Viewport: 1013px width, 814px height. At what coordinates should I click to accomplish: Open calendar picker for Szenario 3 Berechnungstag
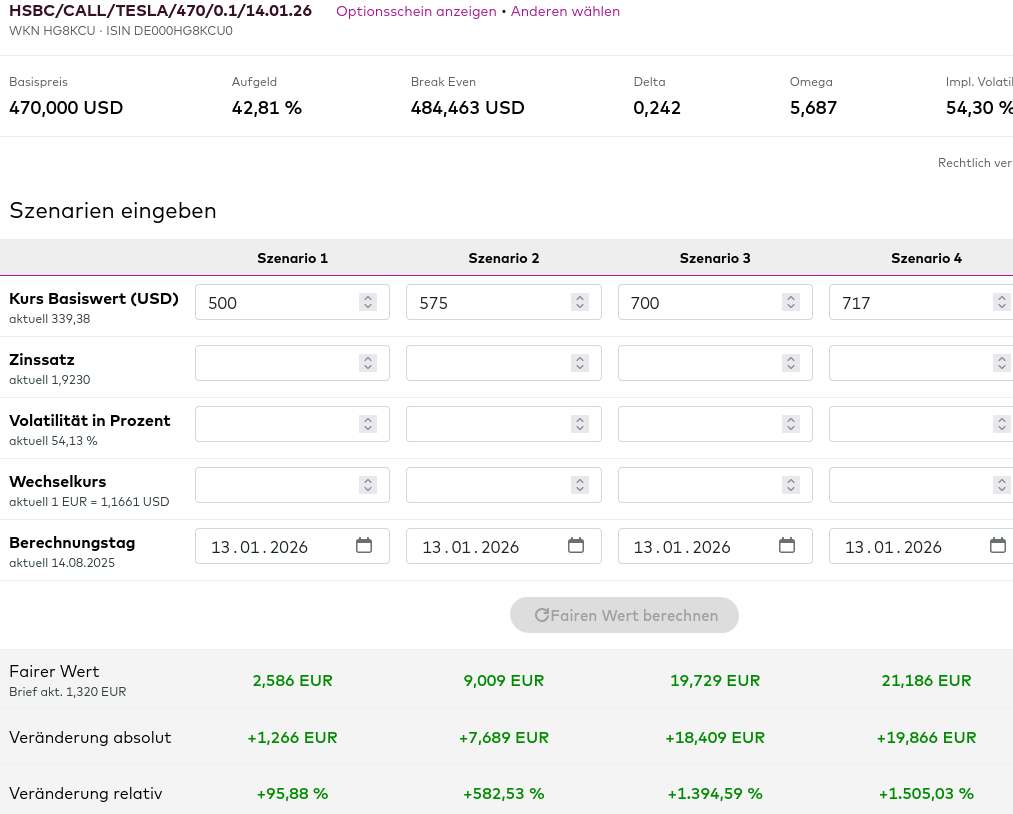[787, 546]
